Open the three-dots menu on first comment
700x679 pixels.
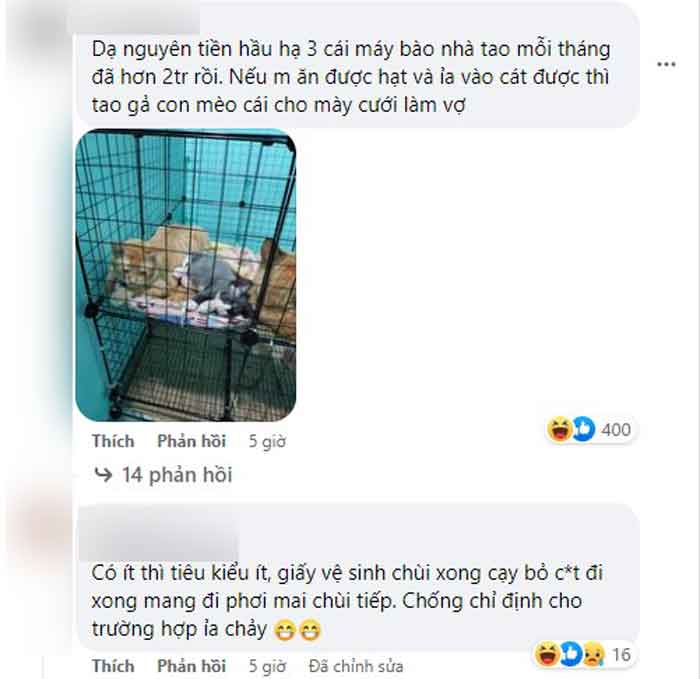pyautogui.click(x=666, y=65)
